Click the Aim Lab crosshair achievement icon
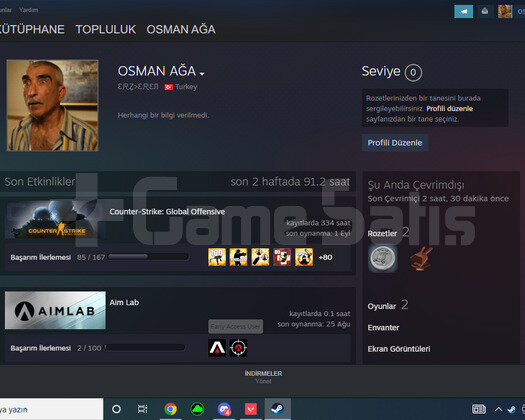Image resolution: width=525 pixels, height=420 pixels. [x=238, y=348]
